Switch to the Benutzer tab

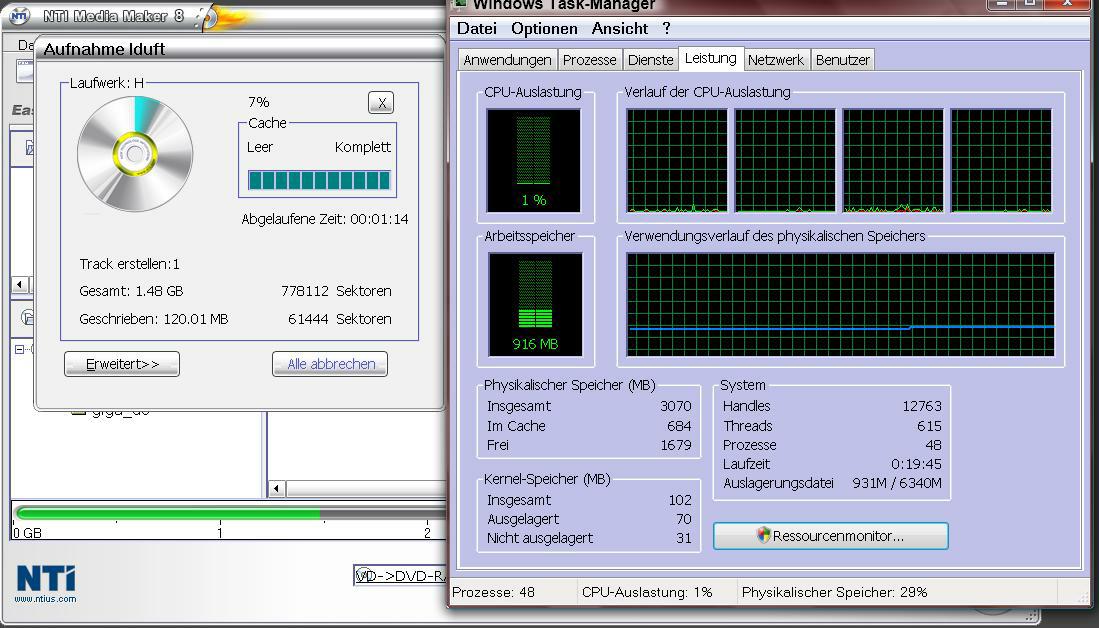pyautogui.click(x=842, y=60)
